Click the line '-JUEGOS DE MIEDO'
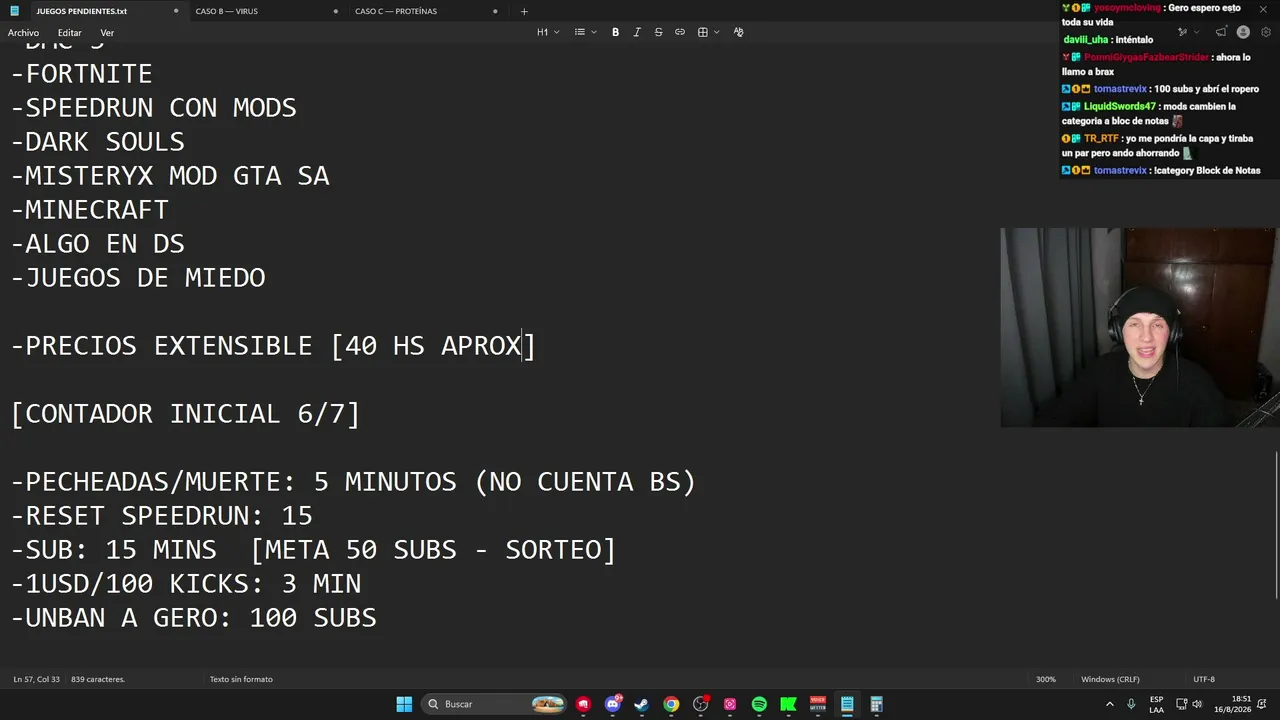The width and height of the screenshot is (1280, 720). coord(138,278)
